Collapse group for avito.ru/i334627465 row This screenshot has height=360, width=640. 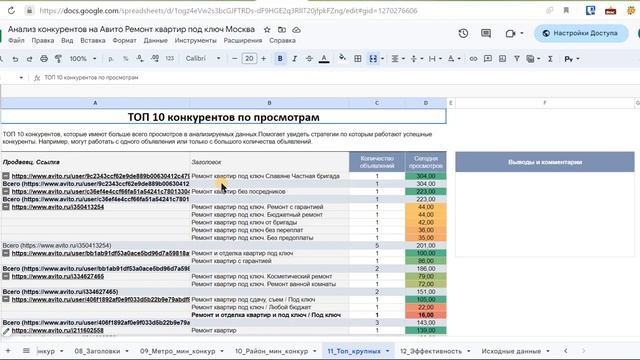point(6,276)
